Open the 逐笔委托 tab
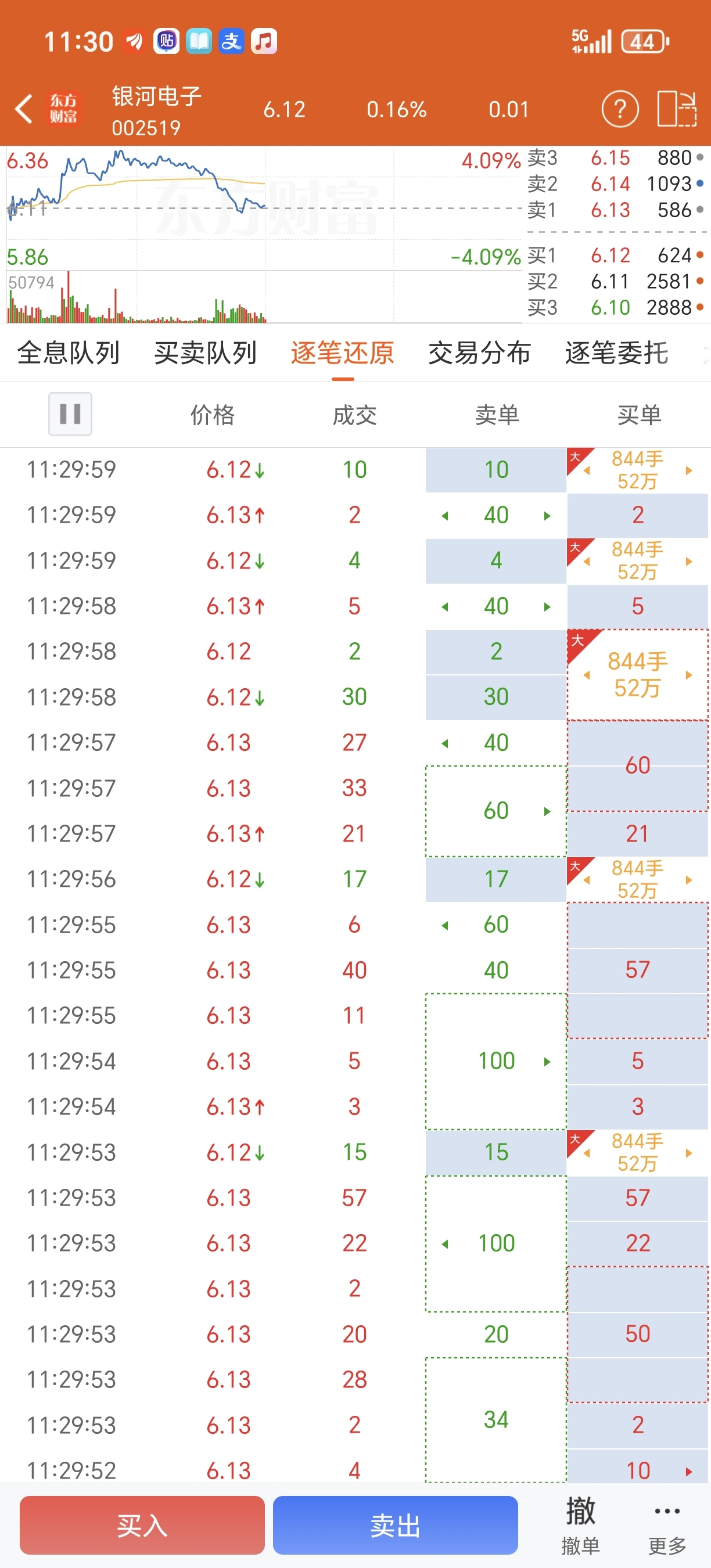This screenshot has height=1568, width=711. pos(616,353)
